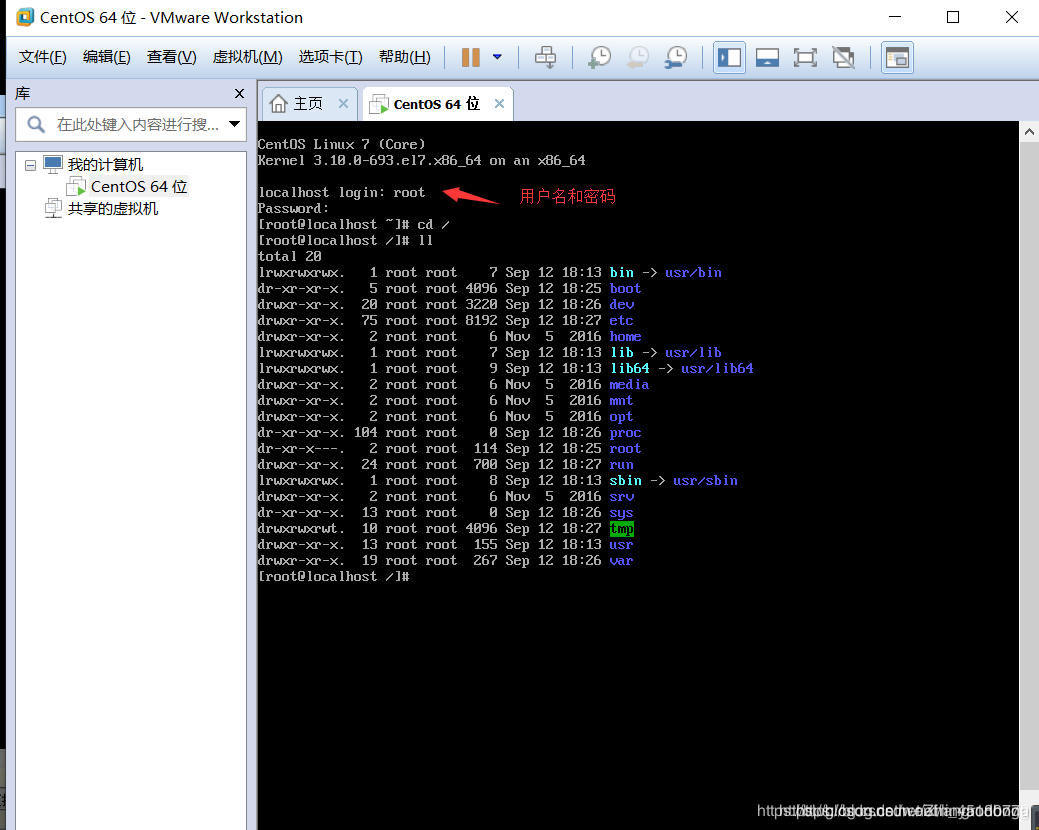Open the 帮助(H) menu
The height and width of the screenshot is (830, 1039).
click(405, 58)
